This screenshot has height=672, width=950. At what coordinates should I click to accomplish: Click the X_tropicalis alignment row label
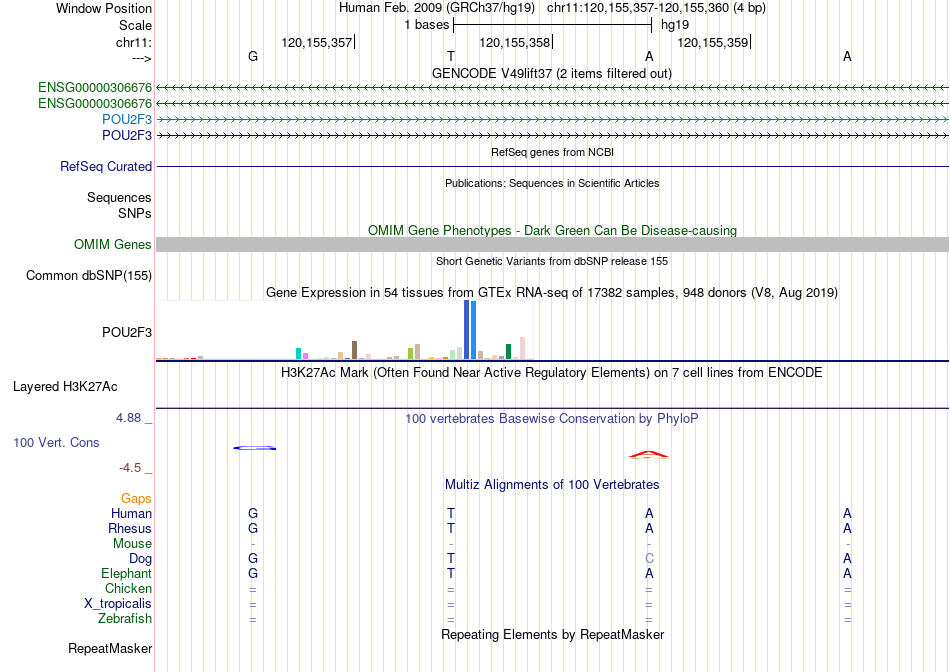click(x=118, y=604)
